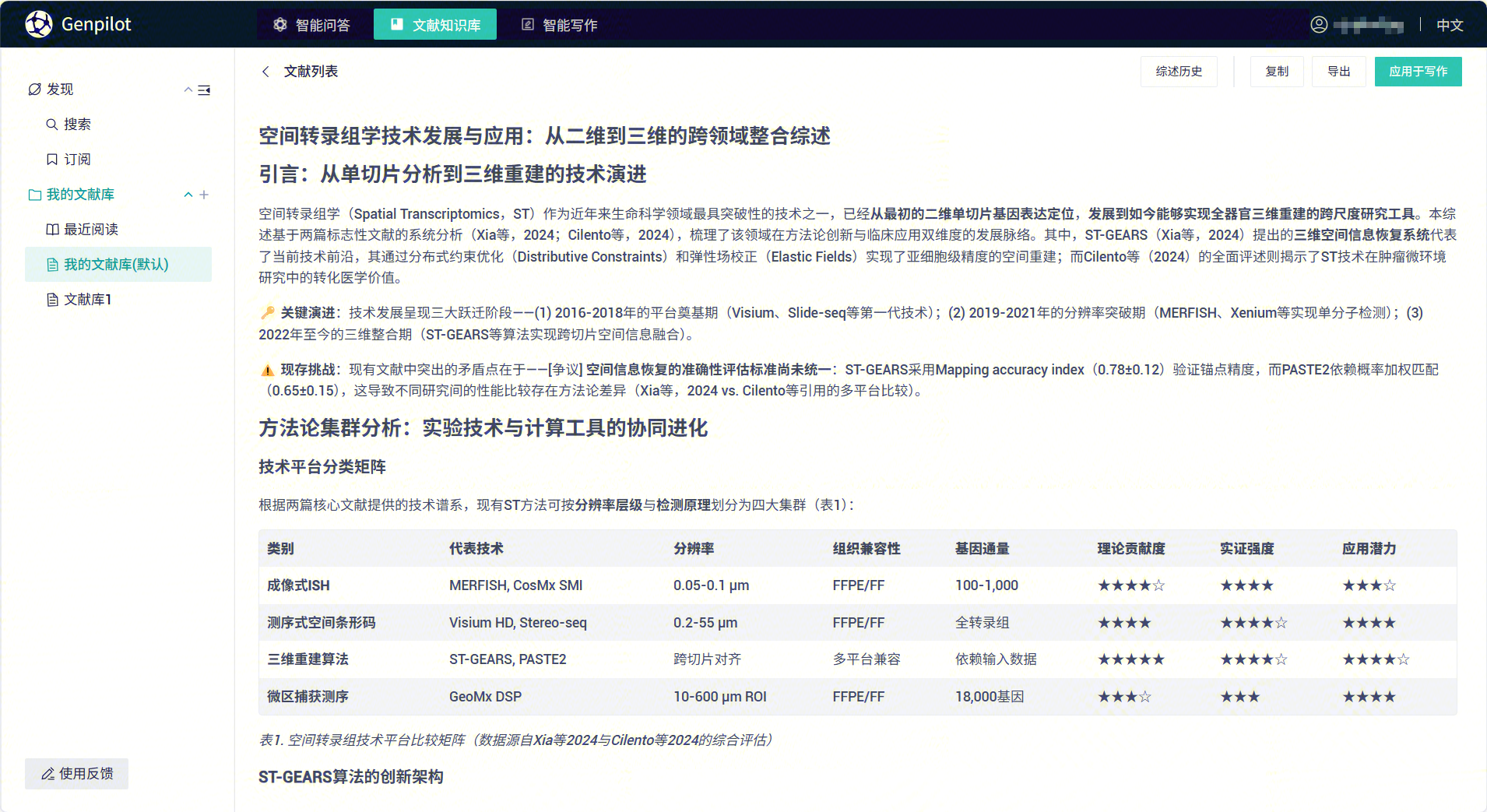Click the 'MERFISH, CosMx SMI' cell
The height and width of the screenshot is (812, 1487).
coord(515,585)
